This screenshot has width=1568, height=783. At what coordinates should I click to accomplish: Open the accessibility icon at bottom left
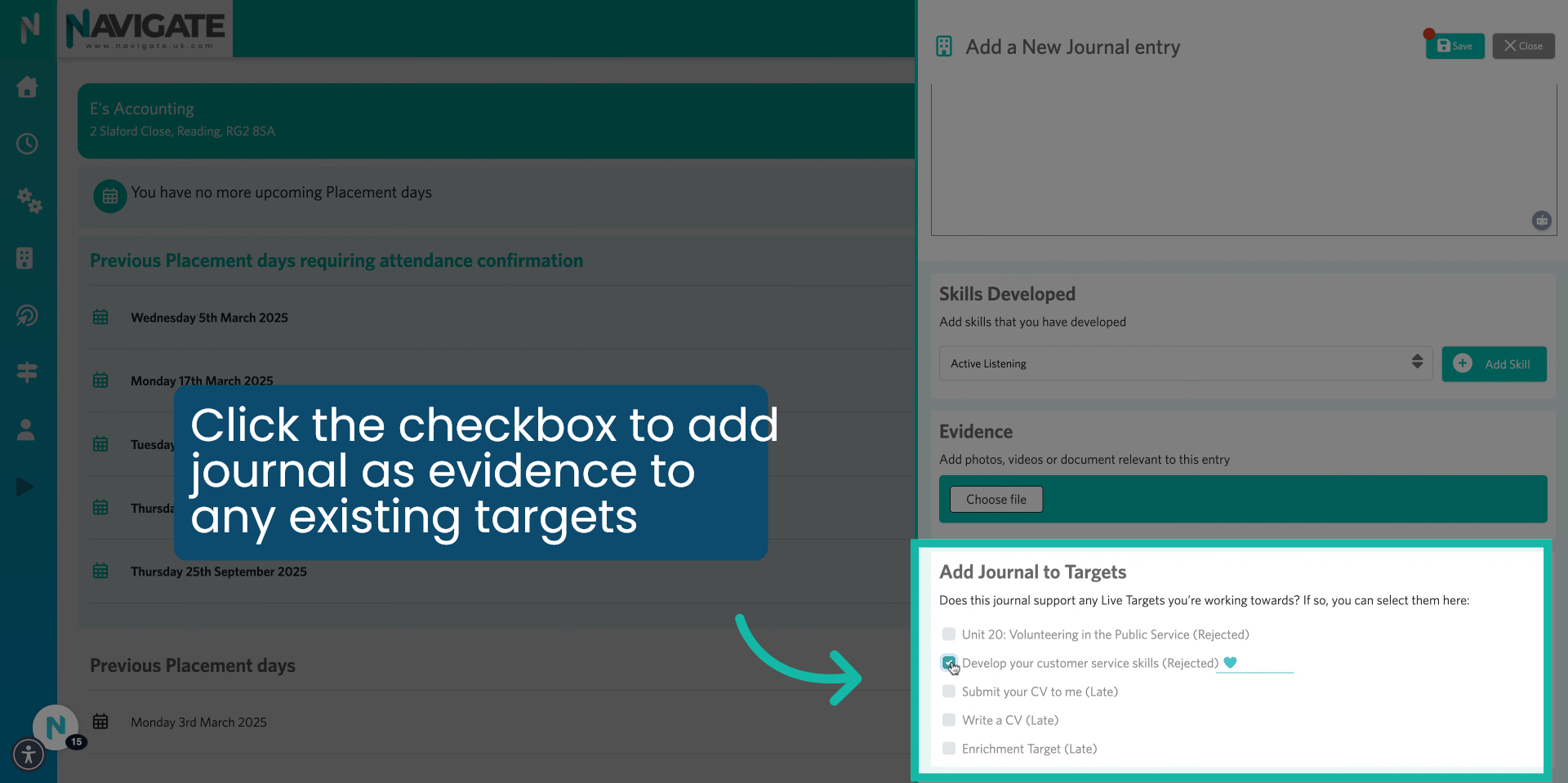(29, 754)
